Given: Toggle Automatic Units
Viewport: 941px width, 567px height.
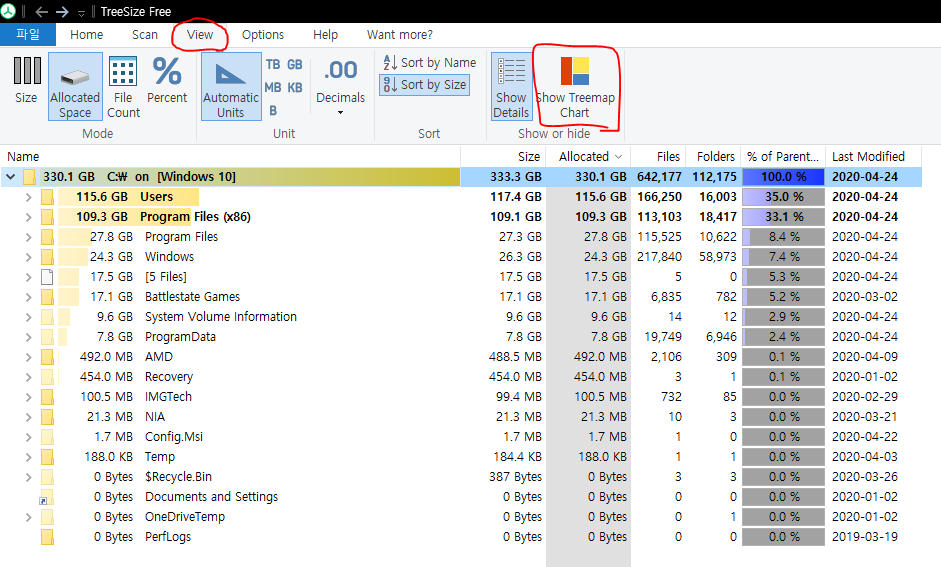Looking at the screenshot, I should 230,86.
